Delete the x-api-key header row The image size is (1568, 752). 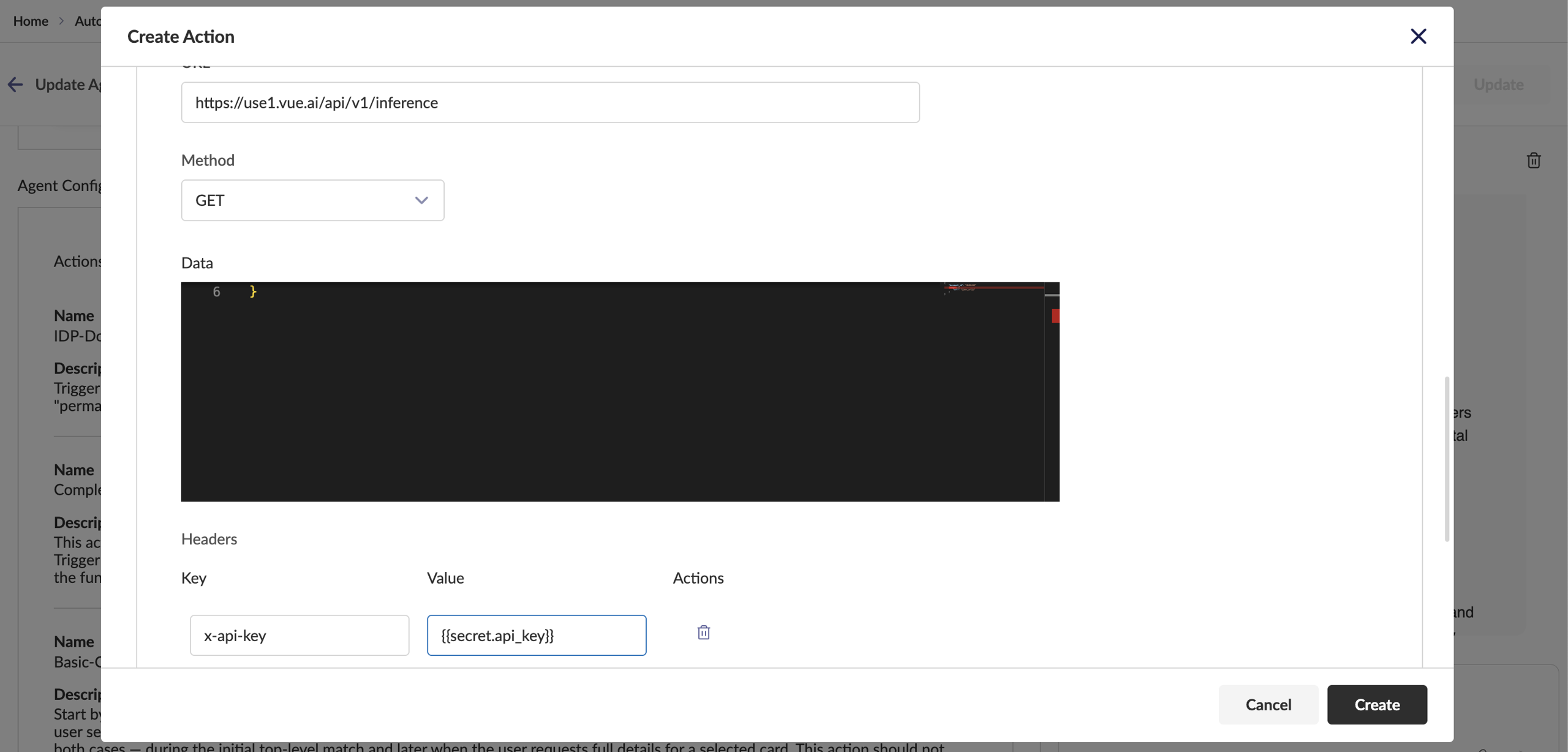pyautogui.click(x=703, y=633)
